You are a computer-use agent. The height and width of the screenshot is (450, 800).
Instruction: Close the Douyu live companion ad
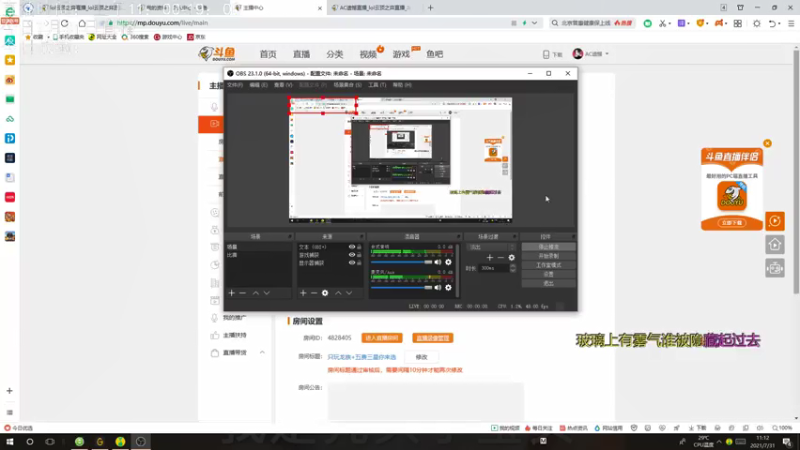[x=767, y=143]
